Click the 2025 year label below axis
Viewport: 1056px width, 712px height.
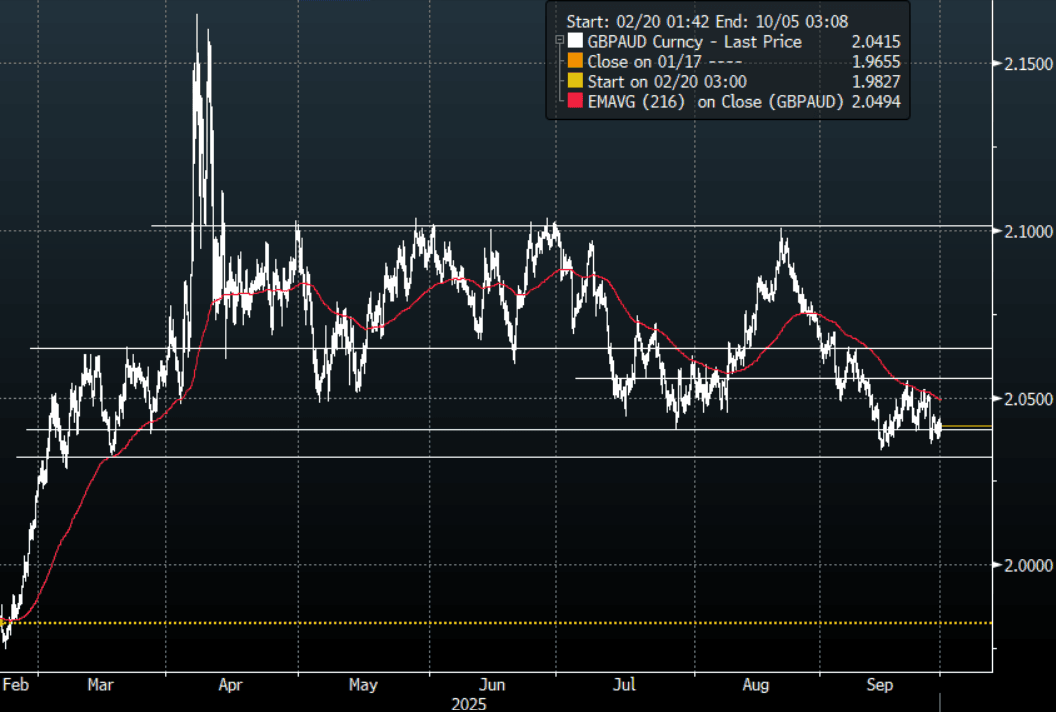[467, 703]
